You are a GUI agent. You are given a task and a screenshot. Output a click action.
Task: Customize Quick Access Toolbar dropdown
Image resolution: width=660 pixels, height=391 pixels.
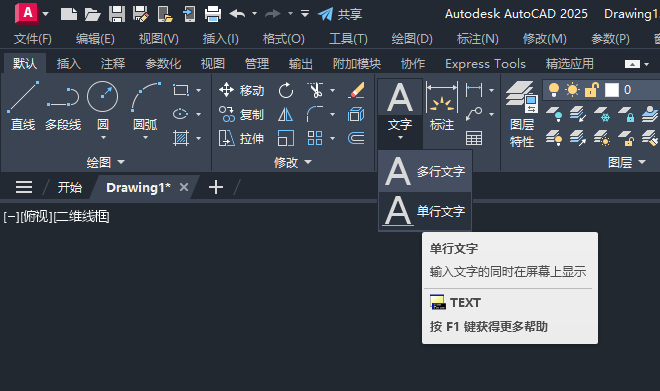305,14
